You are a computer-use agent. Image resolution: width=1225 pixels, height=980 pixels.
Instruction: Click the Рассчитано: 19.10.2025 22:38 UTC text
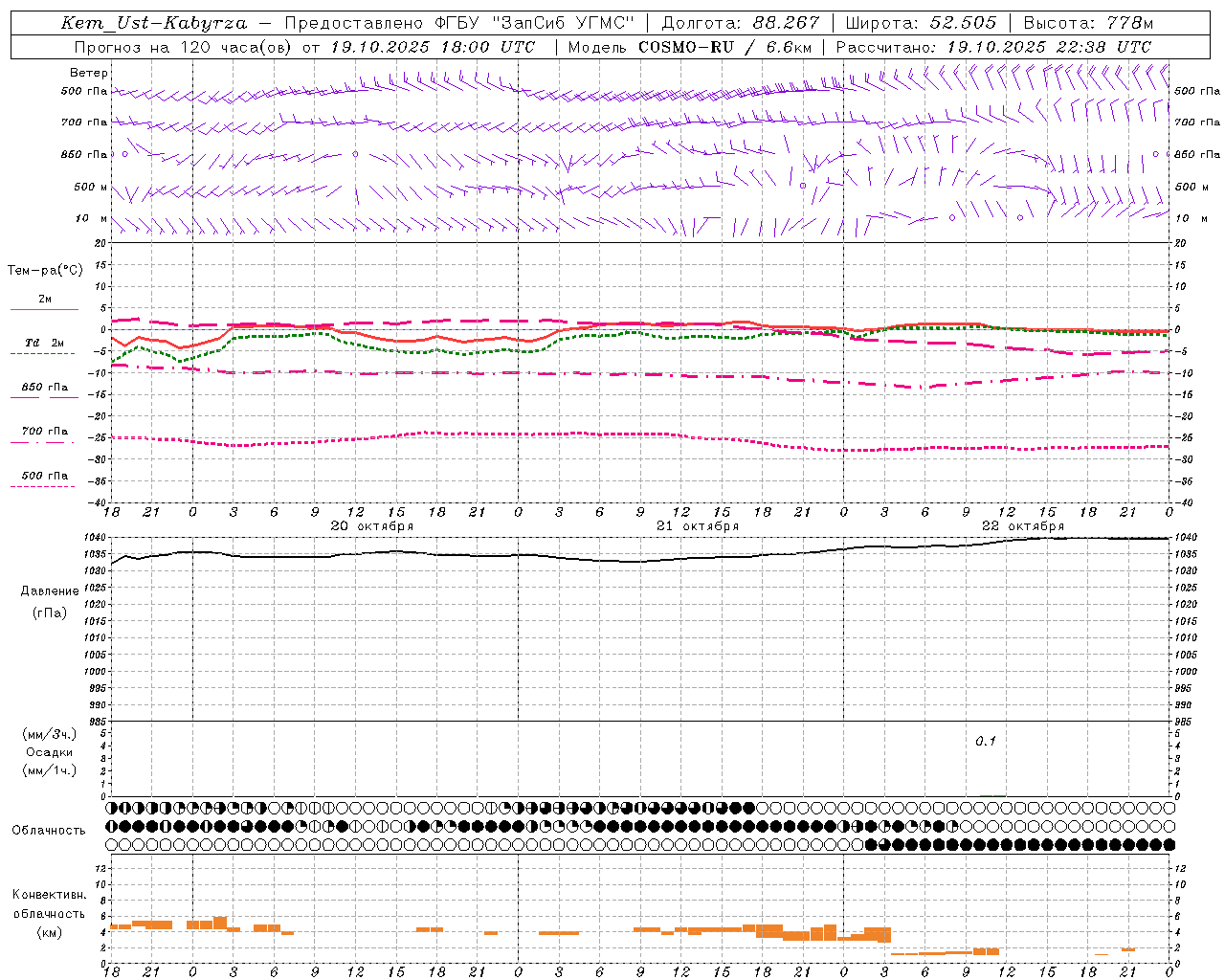(x=993, y=47)
